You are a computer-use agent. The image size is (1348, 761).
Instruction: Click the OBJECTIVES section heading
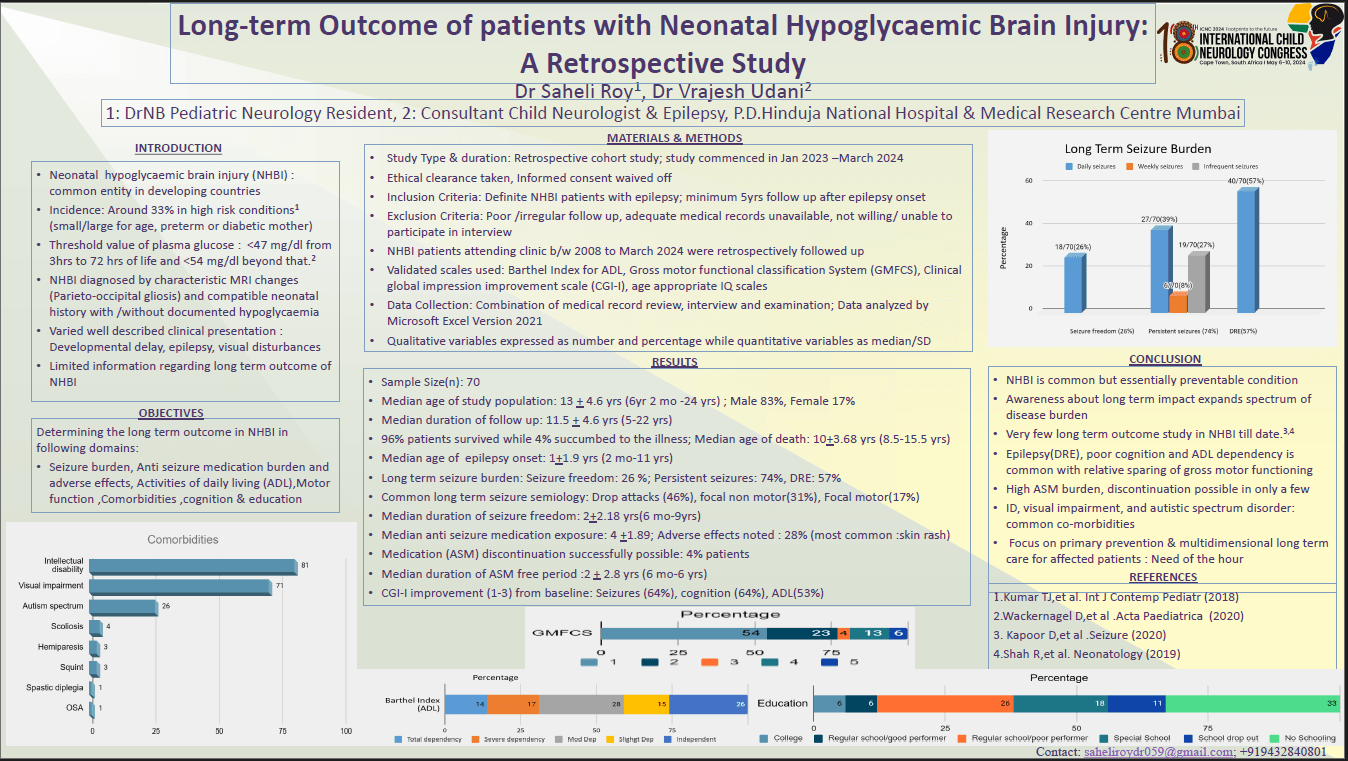(171, 412)
